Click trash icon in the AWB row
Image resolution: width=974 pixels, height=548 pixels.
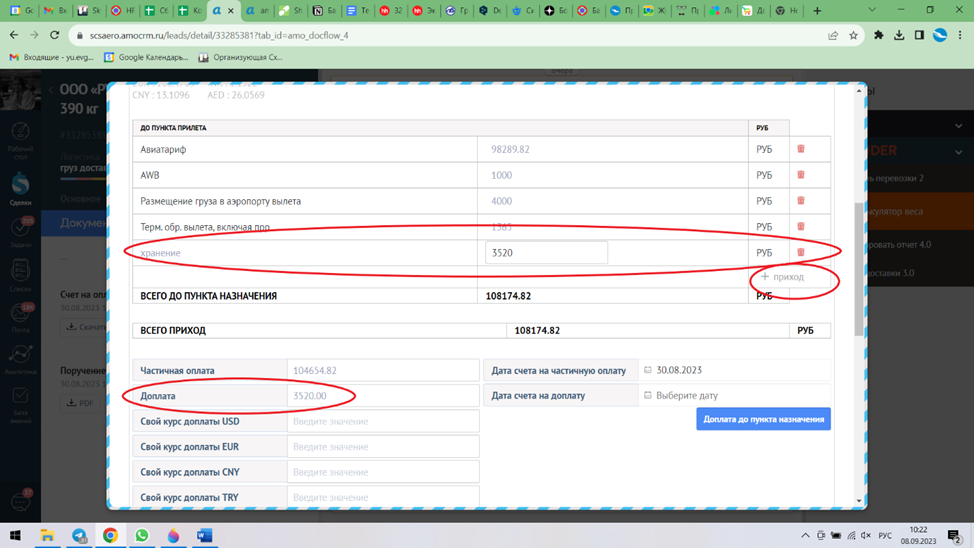pyautogui.click(x=800, y=175)
